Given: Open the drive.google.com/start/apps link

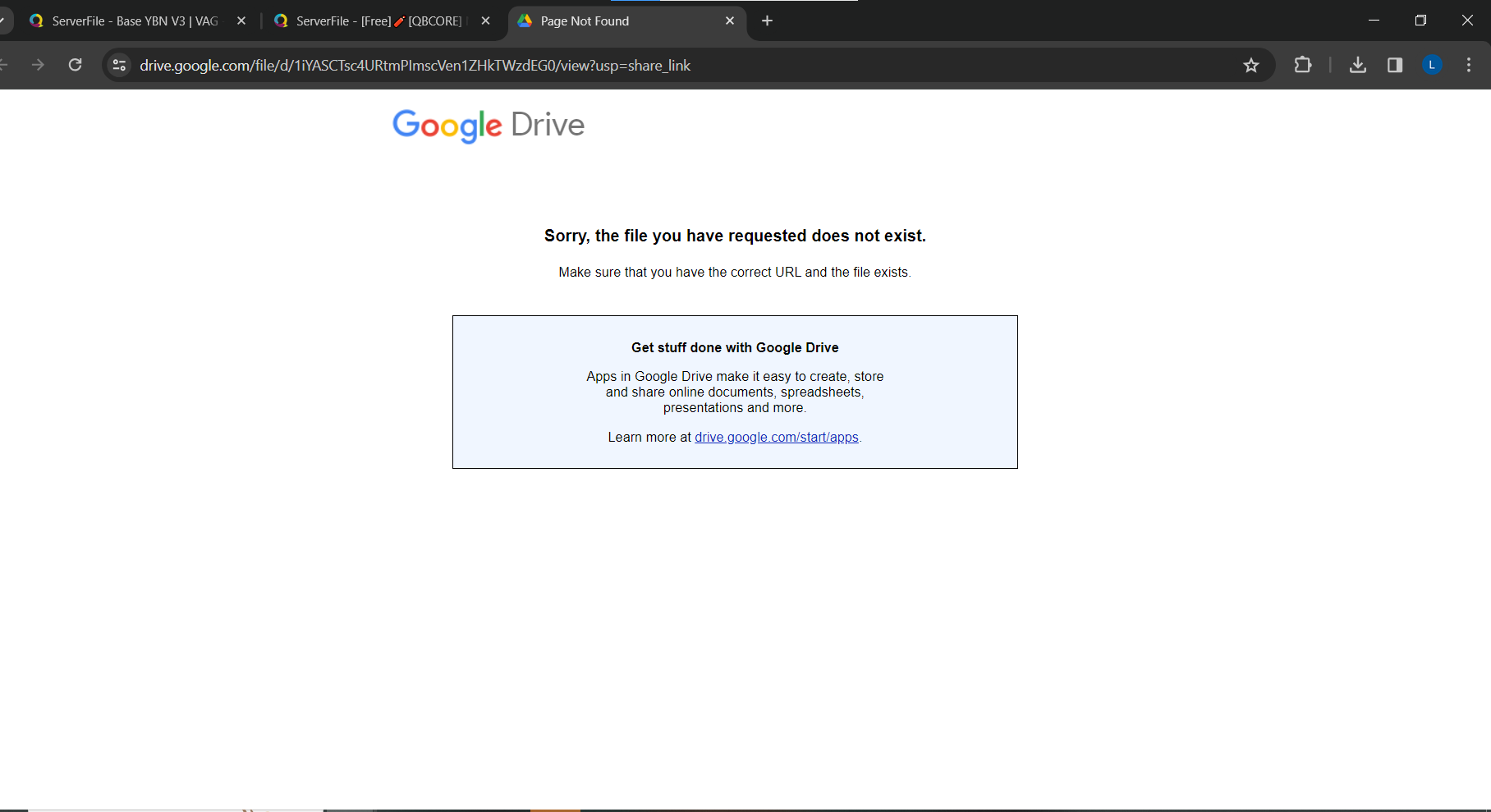Looking at the screenshot, I should (777, 438).
